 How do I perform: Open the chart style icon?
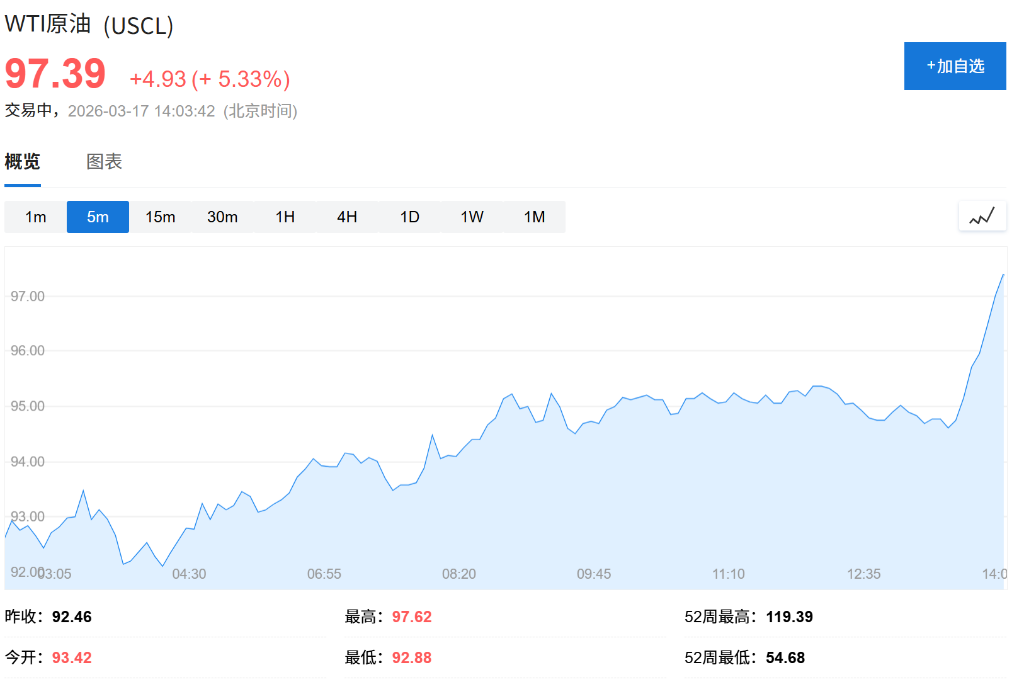click(x=981, y=215)
